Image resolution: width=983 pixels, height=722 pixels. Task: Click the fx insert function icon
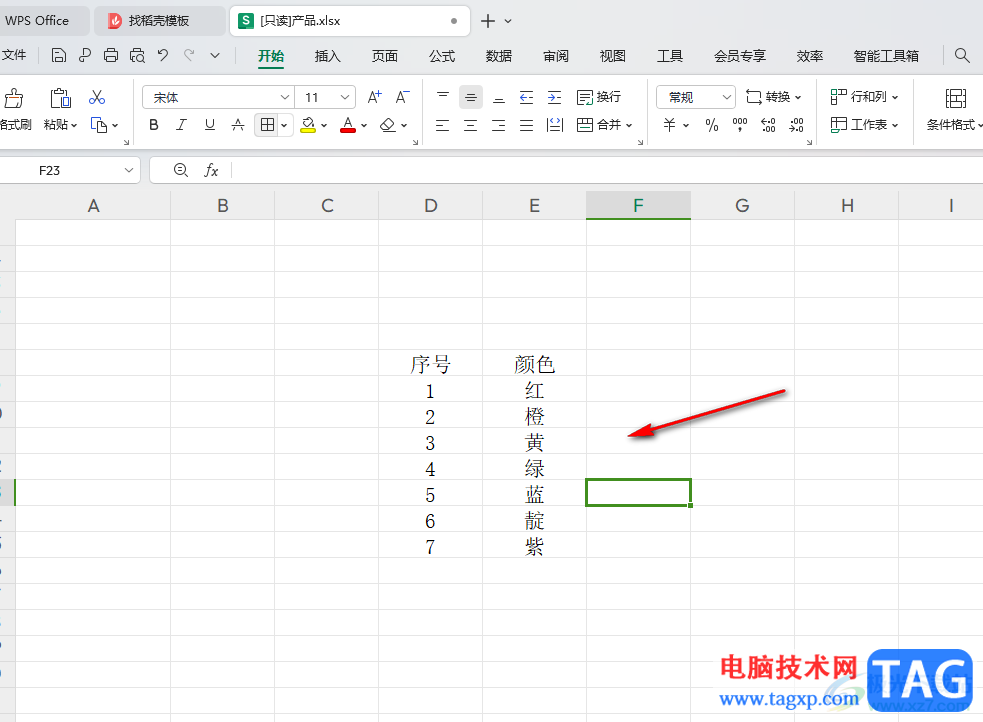(211, 170)
